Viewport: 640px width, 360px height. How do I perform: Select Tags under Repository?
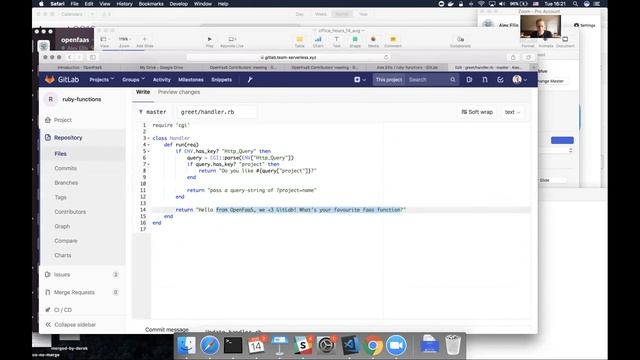(60, 197)
